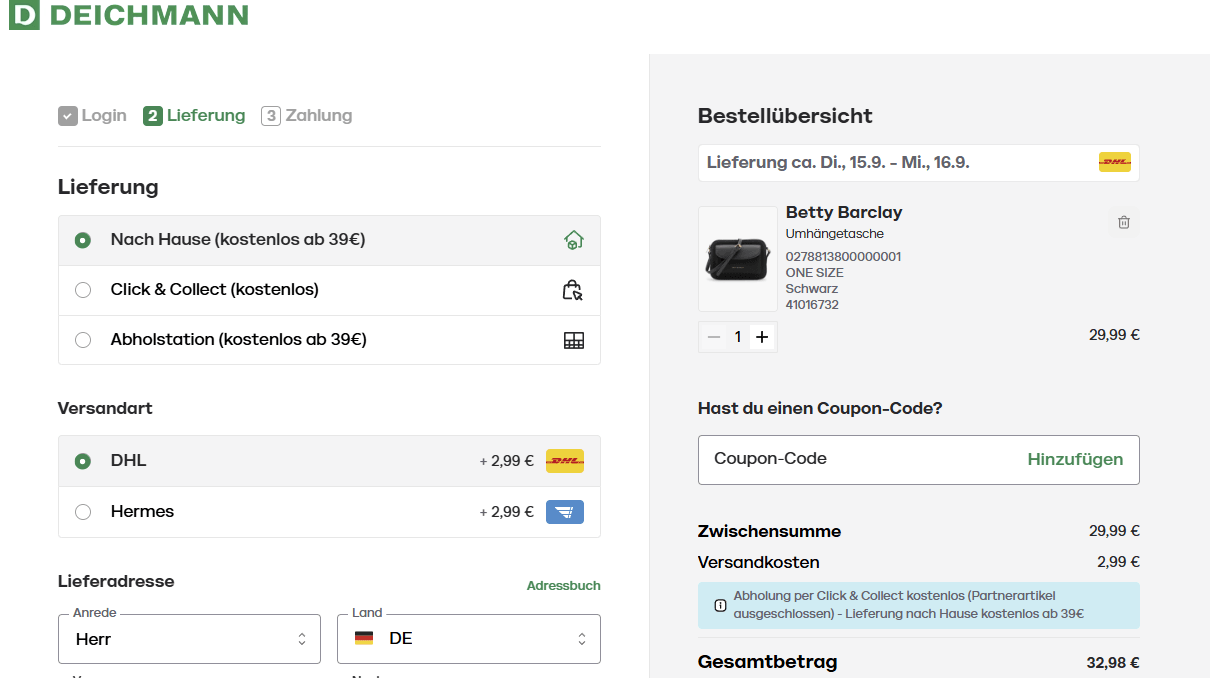Viewport: 1210px width, 678px height.
Task: Open the Adressbuch link
Action: pos(564,586)
